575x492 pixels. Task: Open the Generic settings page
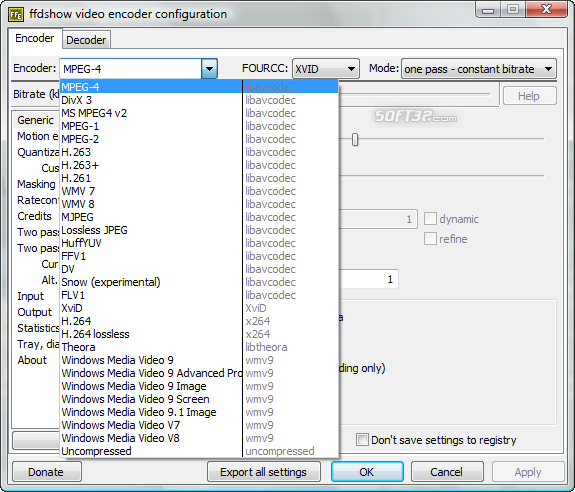35,120
